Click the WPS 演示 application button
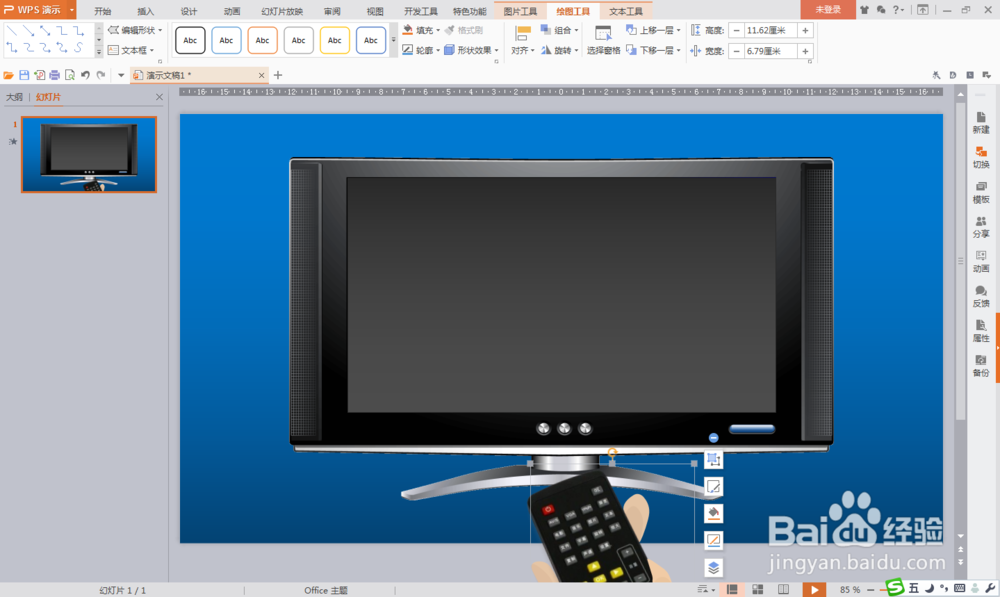This screenshot has width=1000, height=597. pyautogui.click(x=33, y=10)
